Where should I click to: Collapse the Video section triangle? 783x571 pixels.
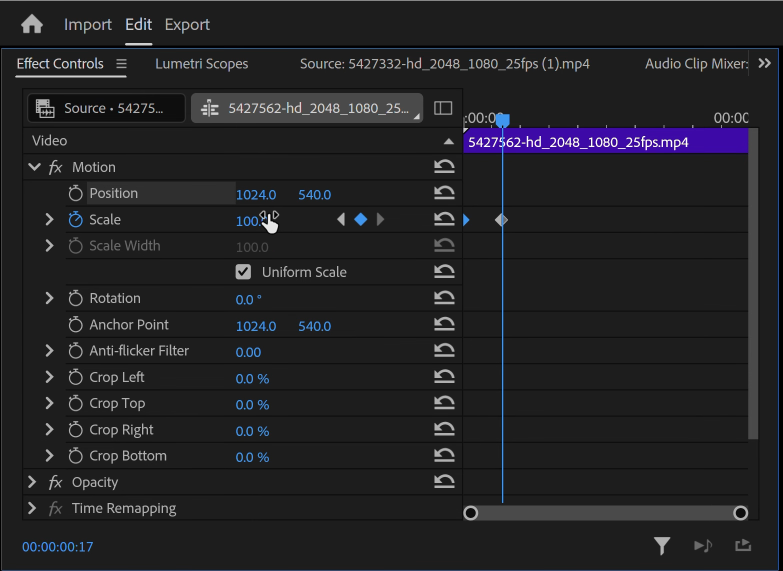click(449, 141)
